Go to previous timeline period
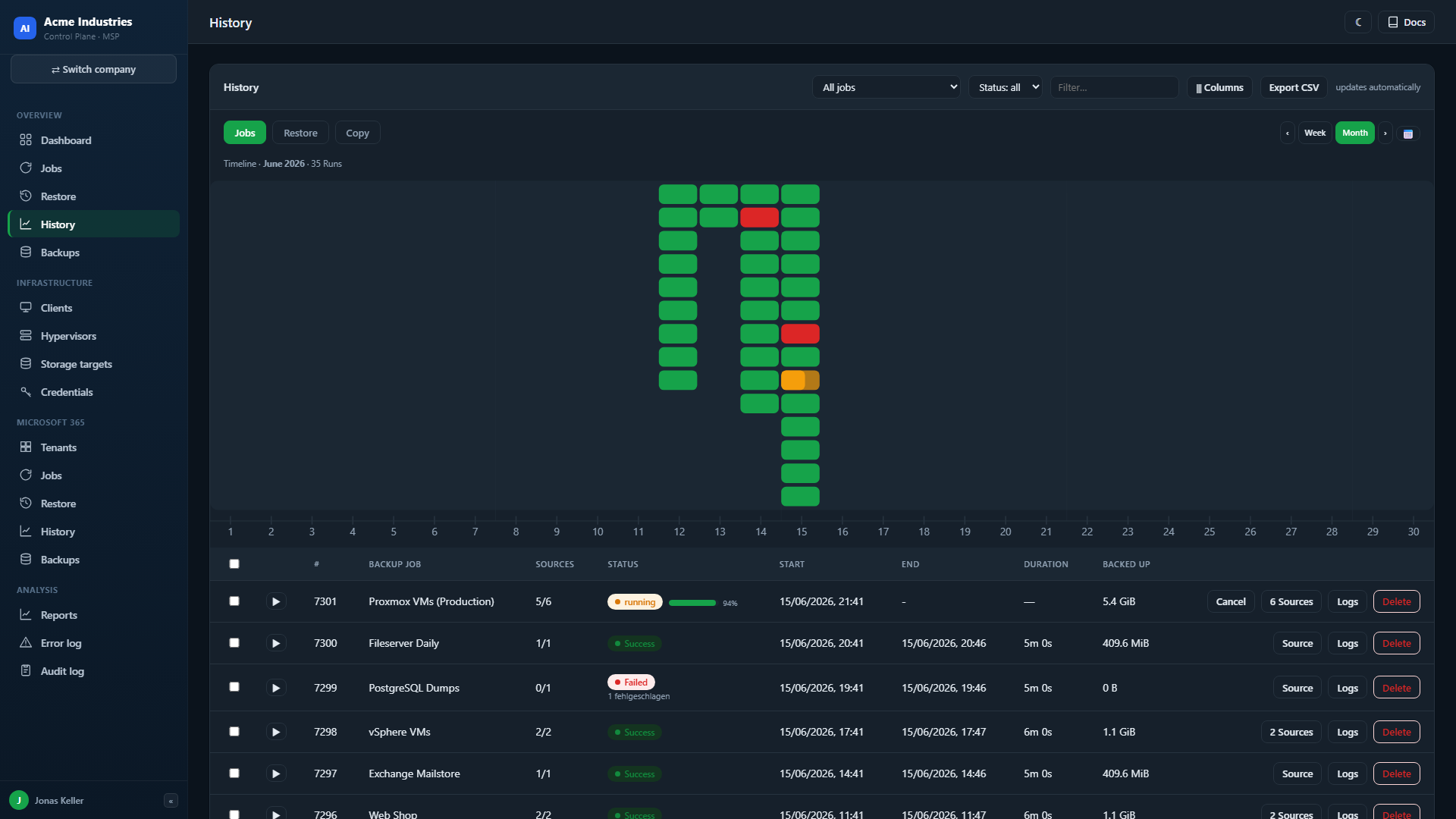 (x=1288, y=133)
